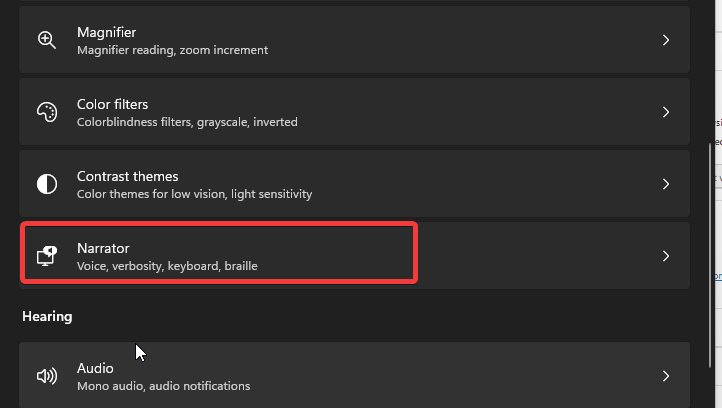
Task: Click the Magnifier zoom glass icon
Action: point(47,40)
